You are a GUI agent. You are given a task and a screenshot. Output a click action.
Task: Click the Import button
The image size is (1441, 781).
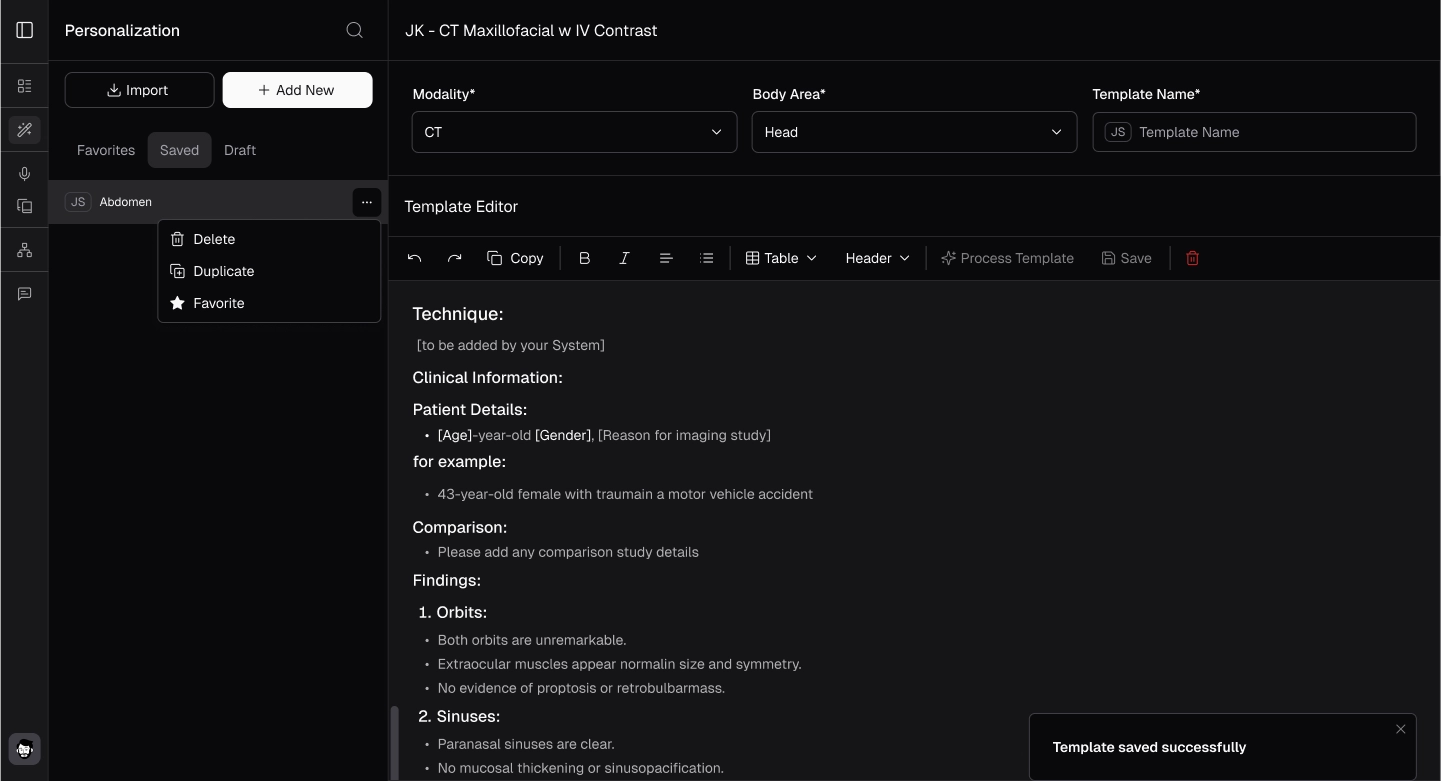click(140, 90)
